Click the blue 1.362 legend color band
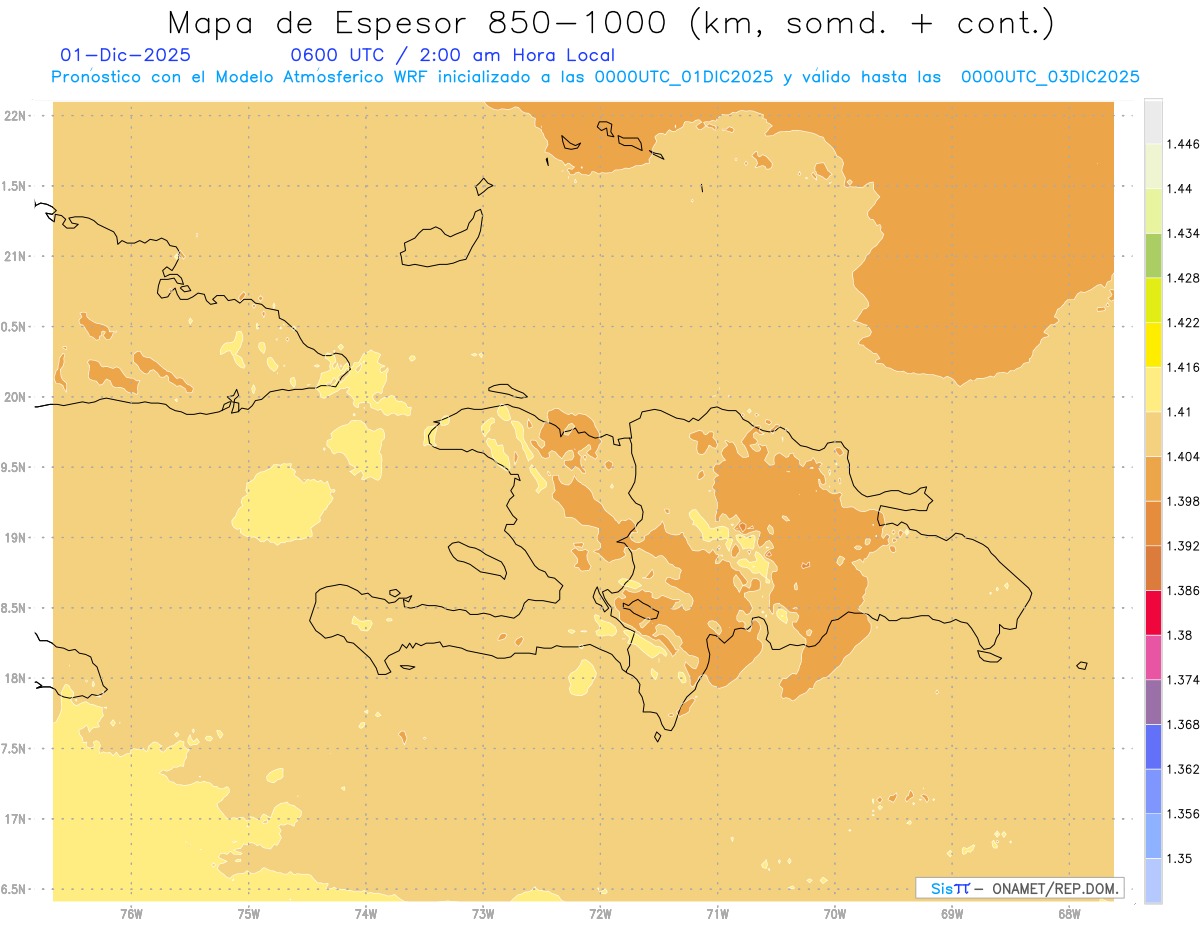This screenshot has height=927, width=1200. pos(1153,746)
